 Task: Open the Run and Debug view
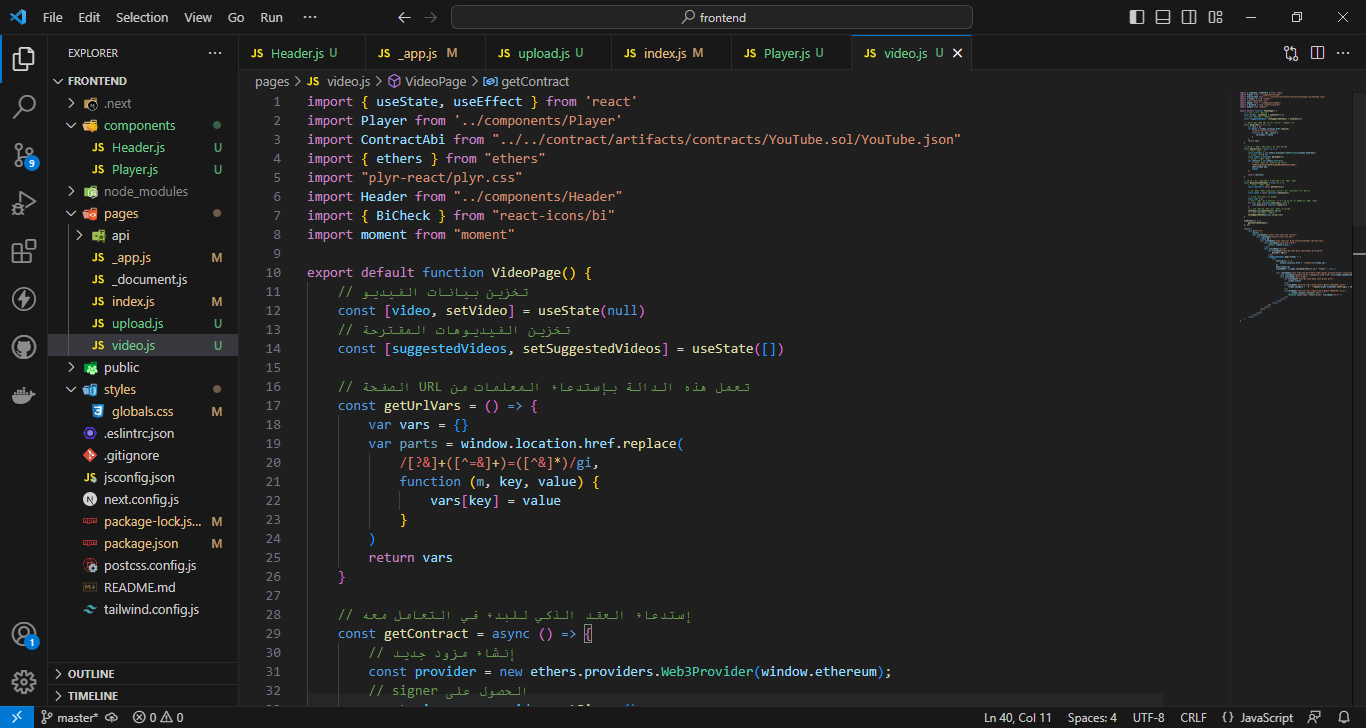pos(24,203)
